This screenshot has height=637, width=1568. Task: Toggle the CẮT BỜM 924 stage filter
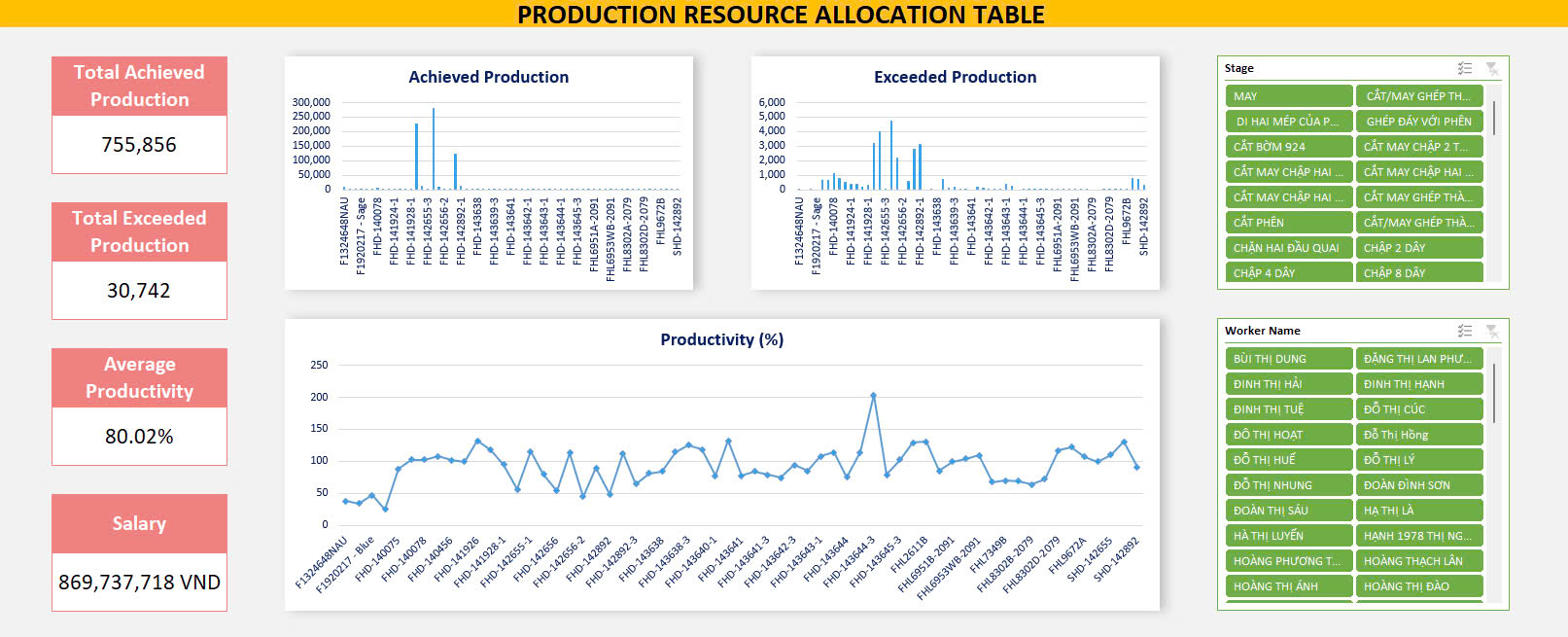[1288, 147]
